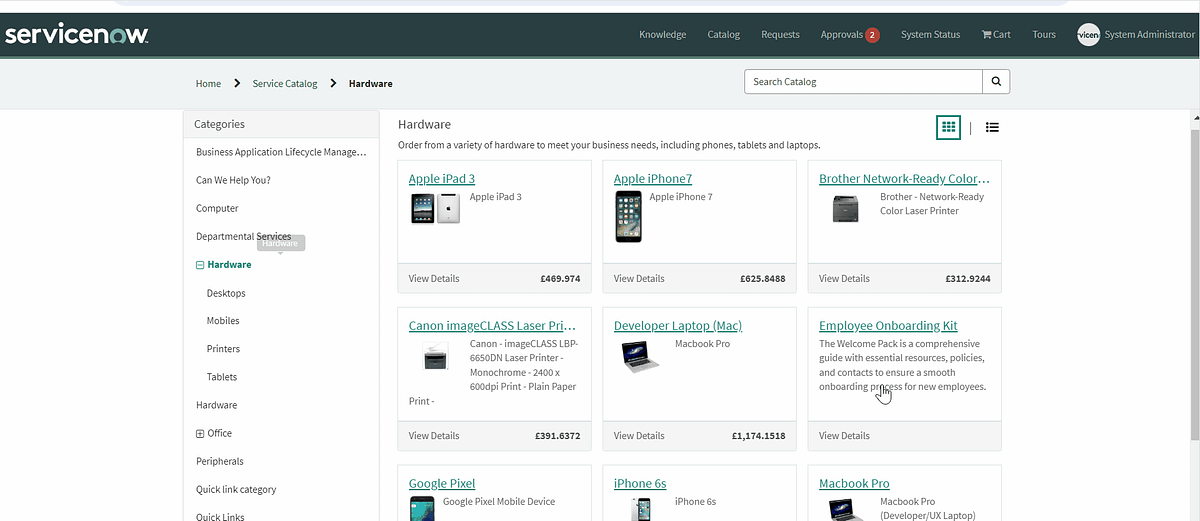Select the Printers subcategory
This screenshot has height=521, width=1200.
click(x=223, y=349)
